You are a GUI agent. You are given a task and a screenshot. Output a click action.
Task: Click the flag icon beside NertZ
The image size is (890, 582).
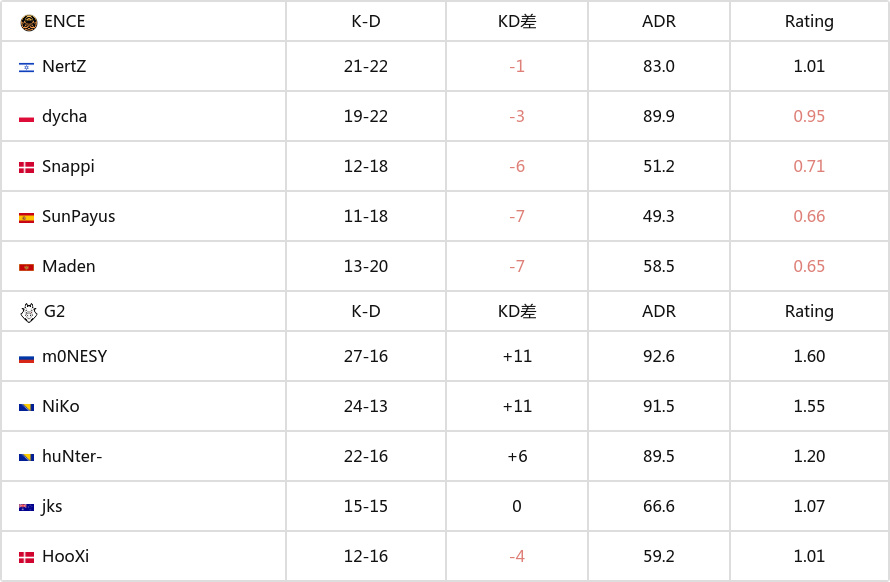(x=26, y=67)
